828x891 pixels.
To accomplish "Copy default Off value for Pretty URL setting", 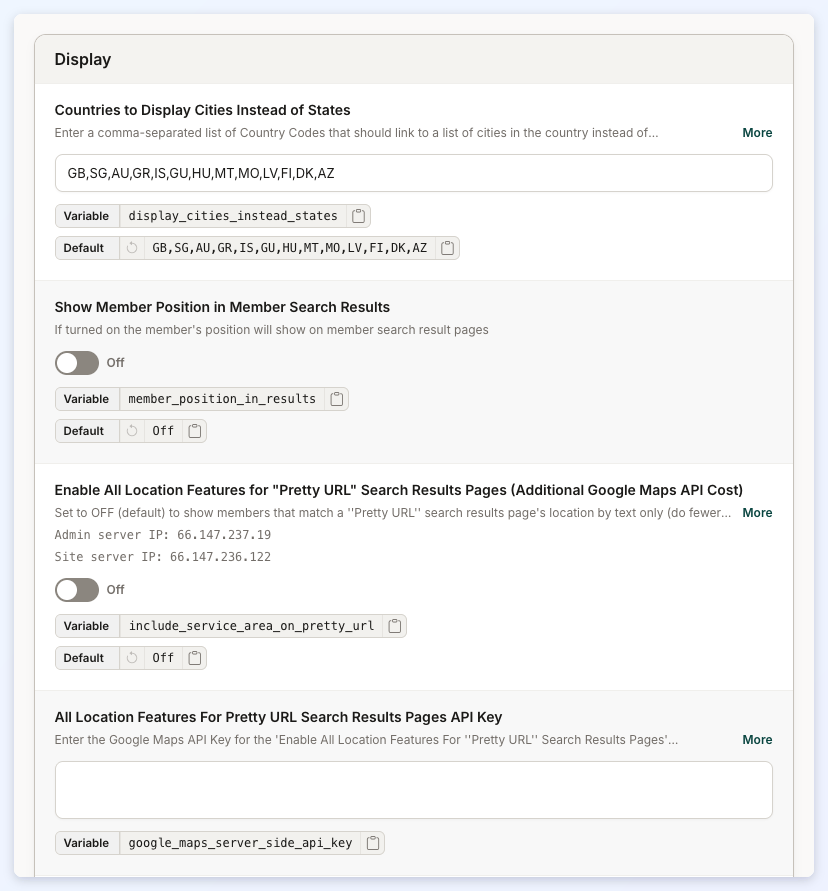I will [194, 658].
